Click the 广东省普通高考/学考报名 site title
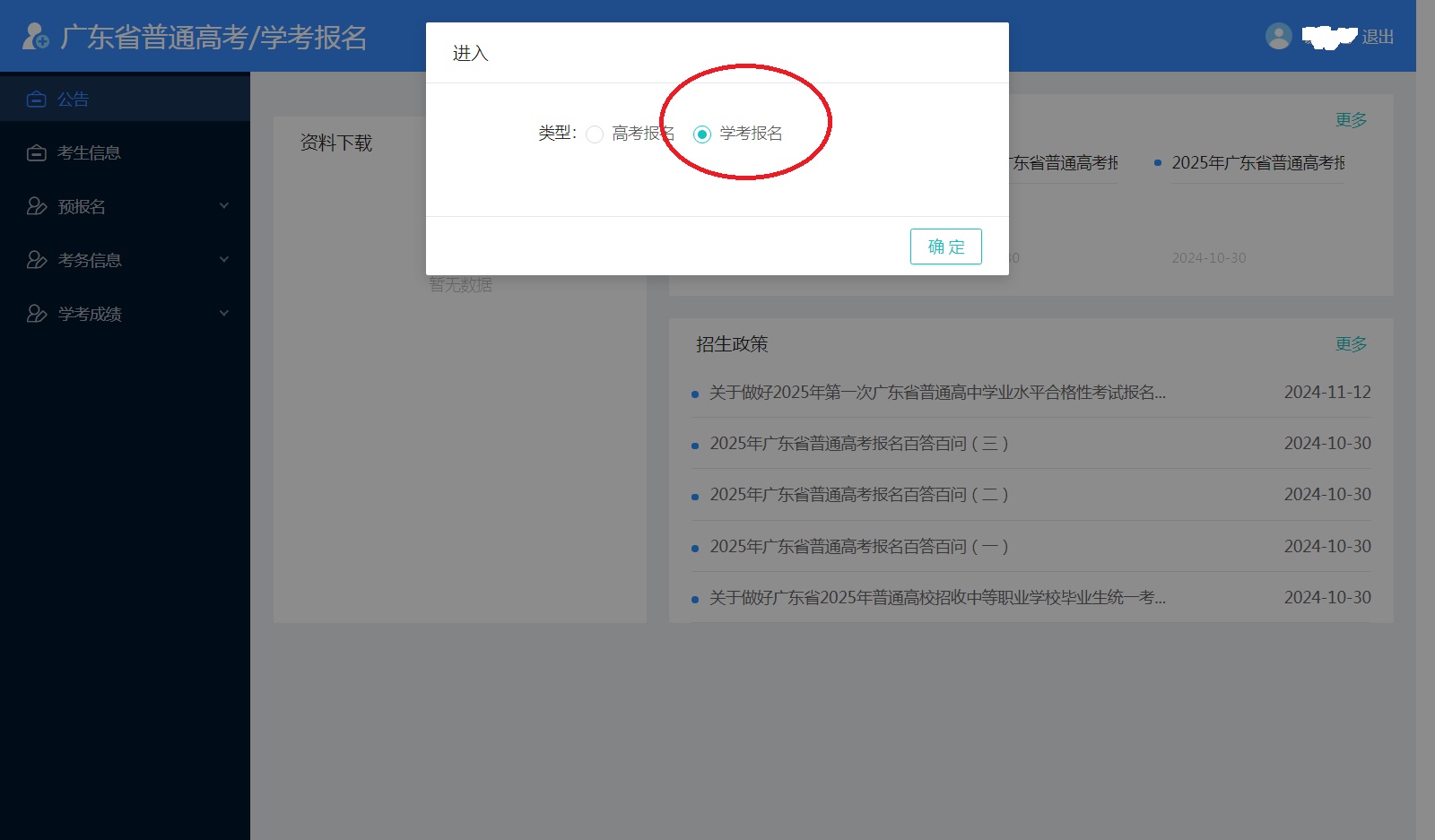This screenshot has height=840, width=1435. click(x=213, y=38)
